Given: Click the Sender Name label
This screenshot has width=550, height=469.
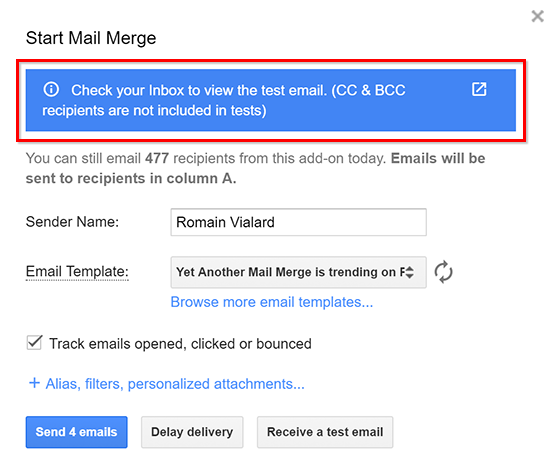Looking at the screenshot, I should pos(72,222).
